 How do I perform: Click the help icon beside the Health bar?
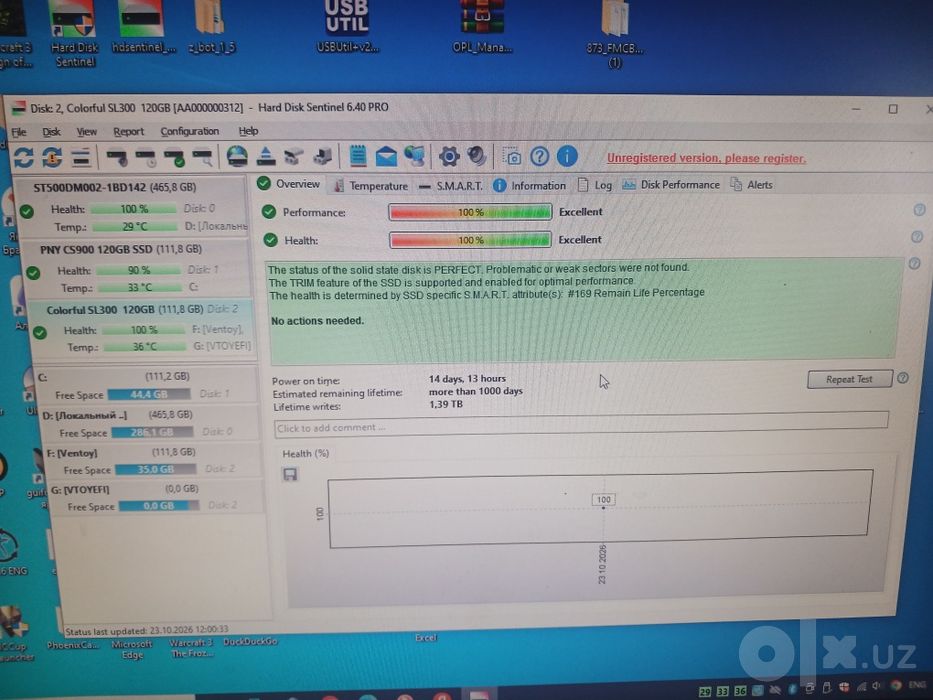click(917, 237)
